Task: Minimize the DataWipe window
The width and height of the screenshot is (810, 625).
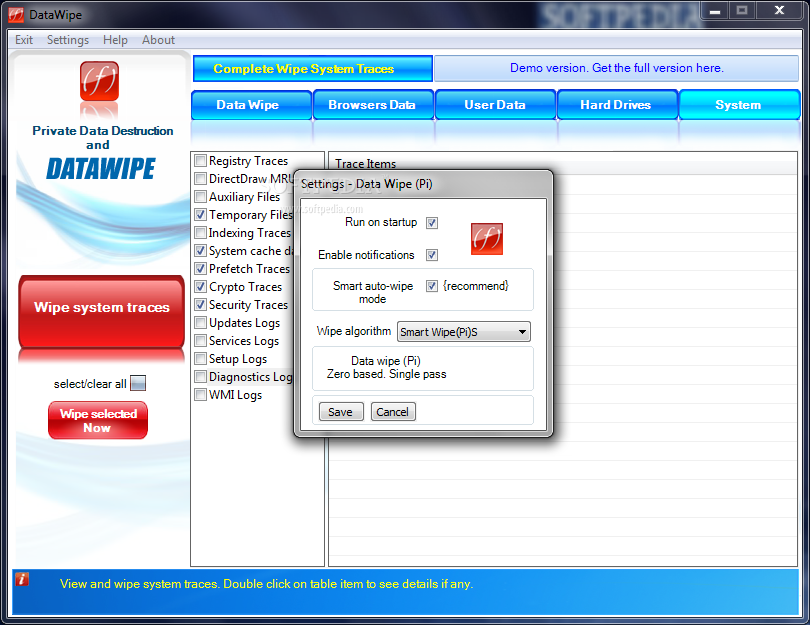Action: click(x=715, y=11)
